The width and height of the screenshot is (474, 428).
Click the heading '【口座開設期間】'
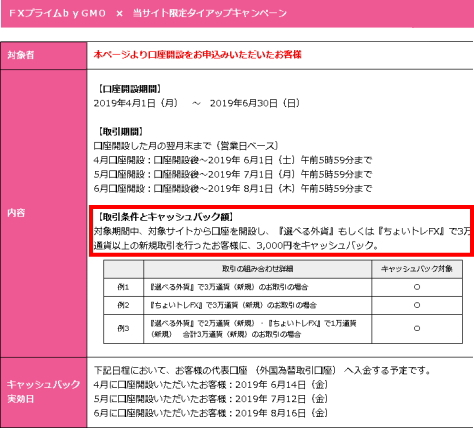point(129,89)
